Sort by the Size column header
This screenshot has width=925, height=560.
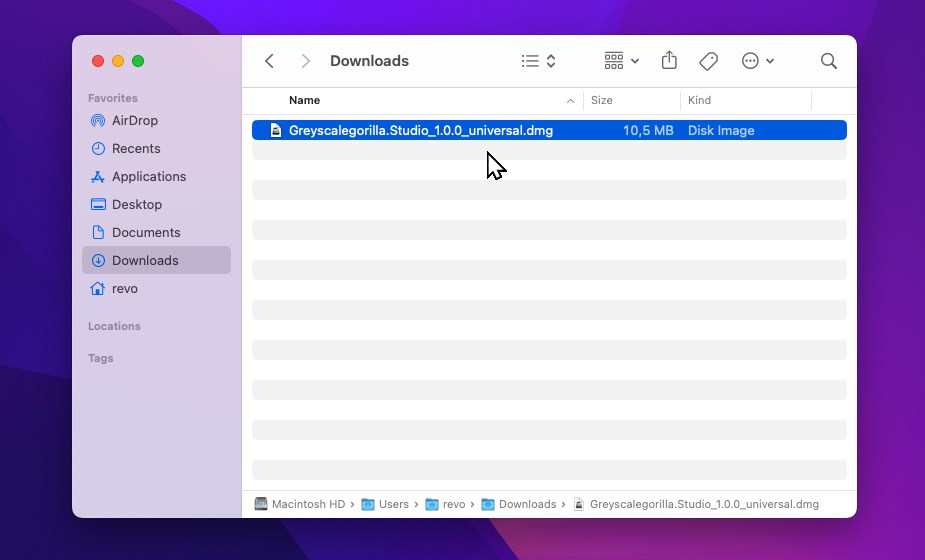point(602,100)
